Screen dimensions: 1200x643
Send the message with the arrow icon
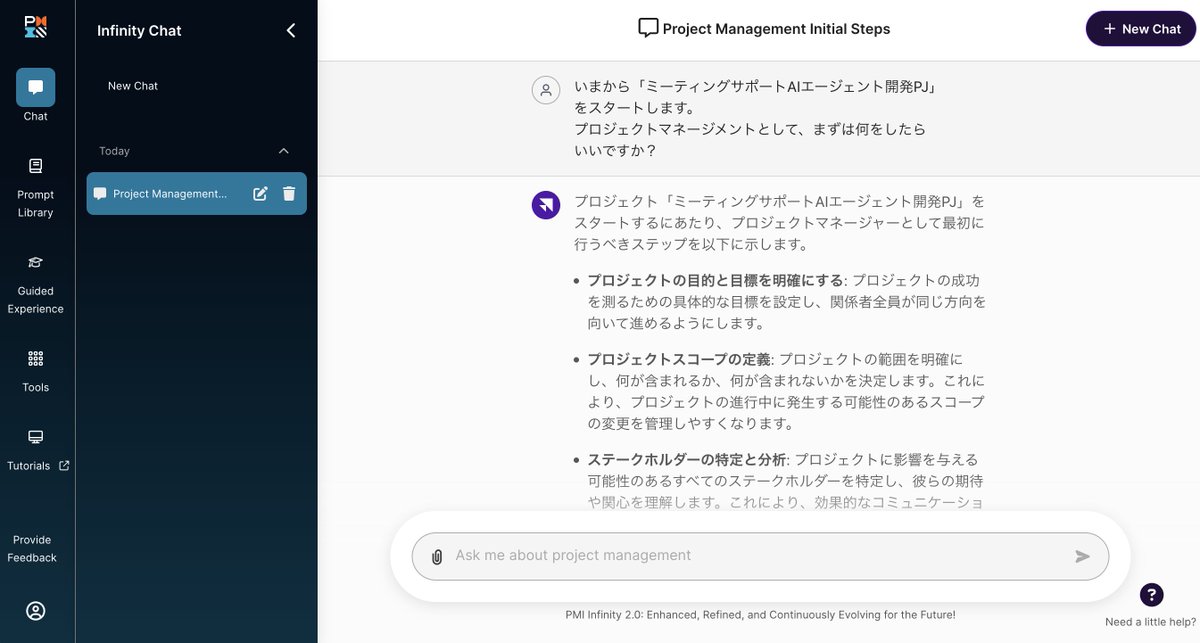1082,555
